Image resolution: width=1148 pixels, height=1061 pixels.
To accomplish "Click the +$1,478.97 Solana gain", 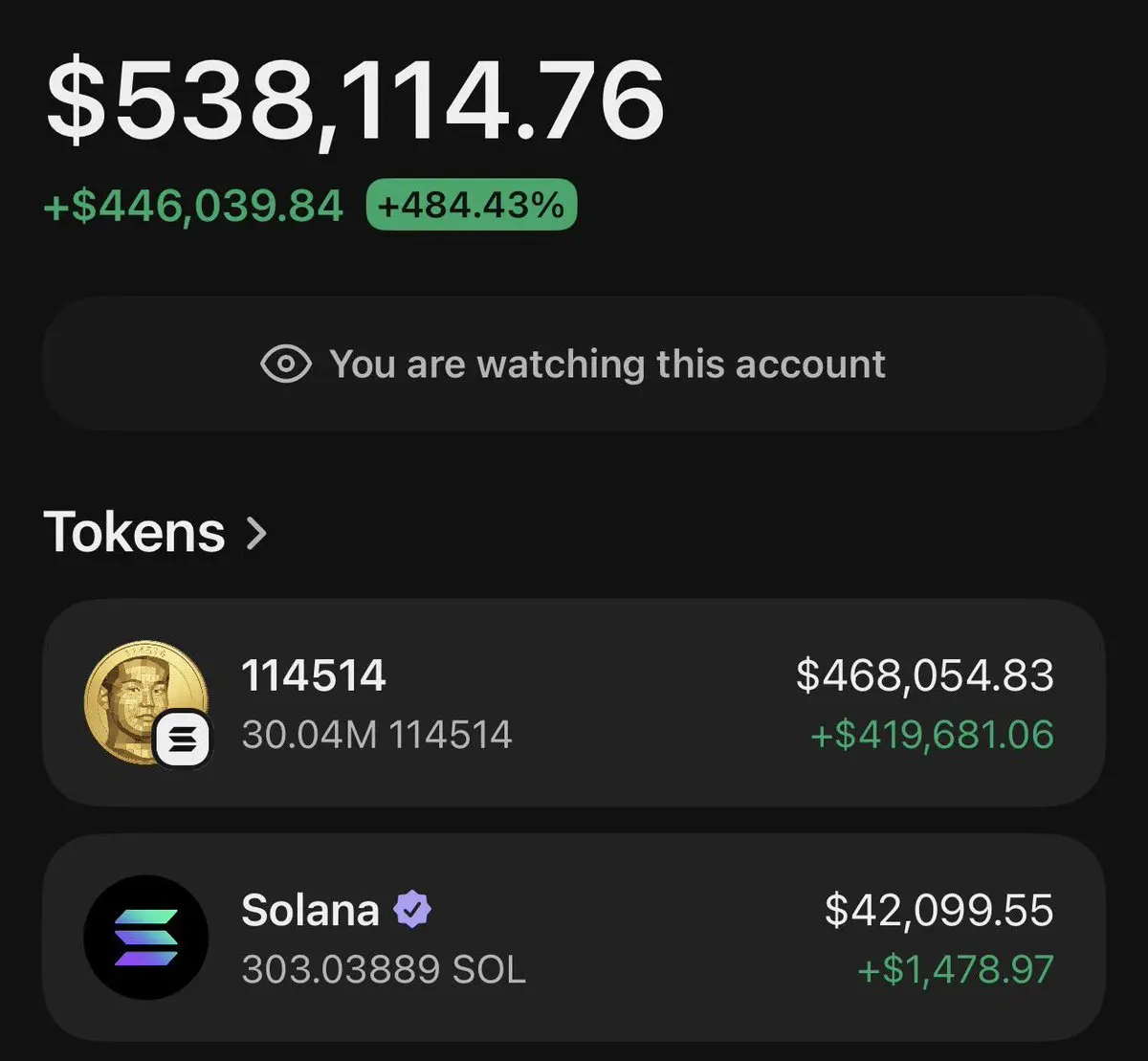I will (955, 969).
